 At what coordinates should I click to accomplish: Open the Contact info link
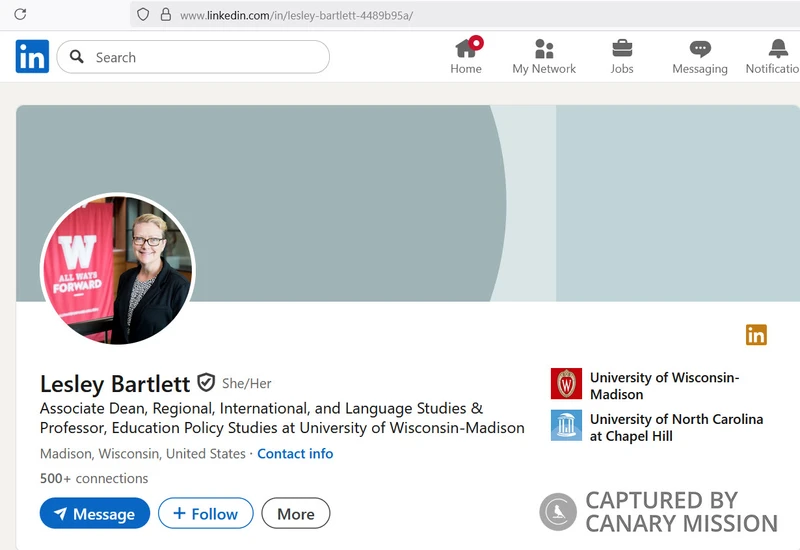[295, 454]
